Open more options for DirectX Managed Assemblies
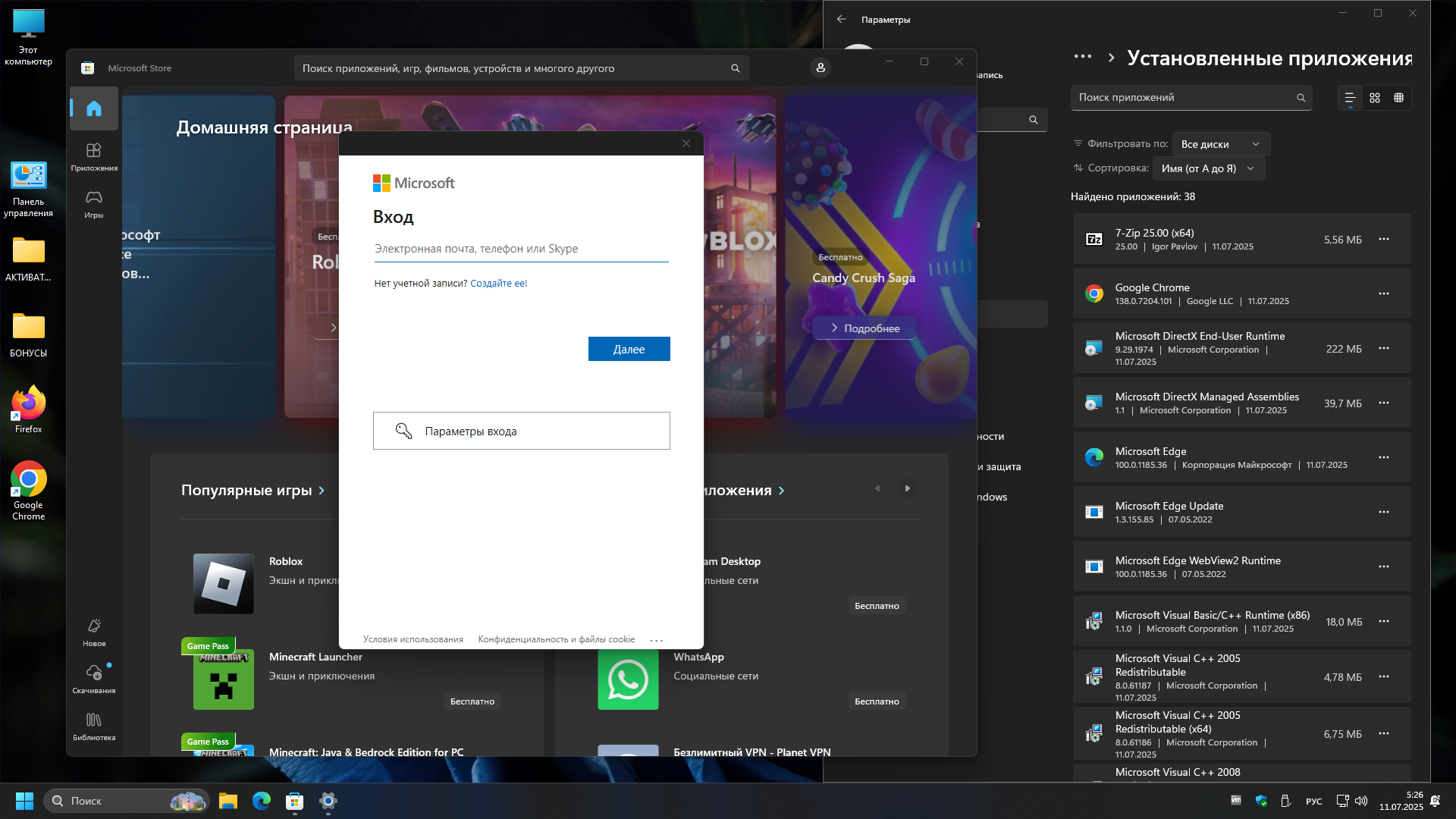This screenshot has width=1456, height=819. (x=1384, y=403)
